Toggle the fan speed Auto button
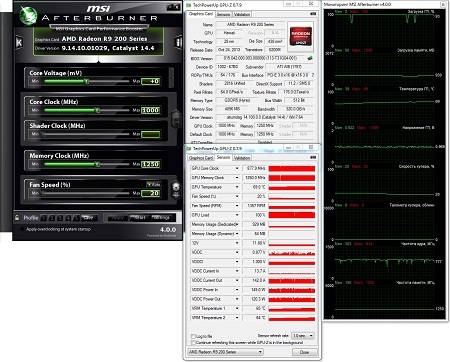Screen dimensions: 450x362 pyautogui.click(x=153, y=184)
